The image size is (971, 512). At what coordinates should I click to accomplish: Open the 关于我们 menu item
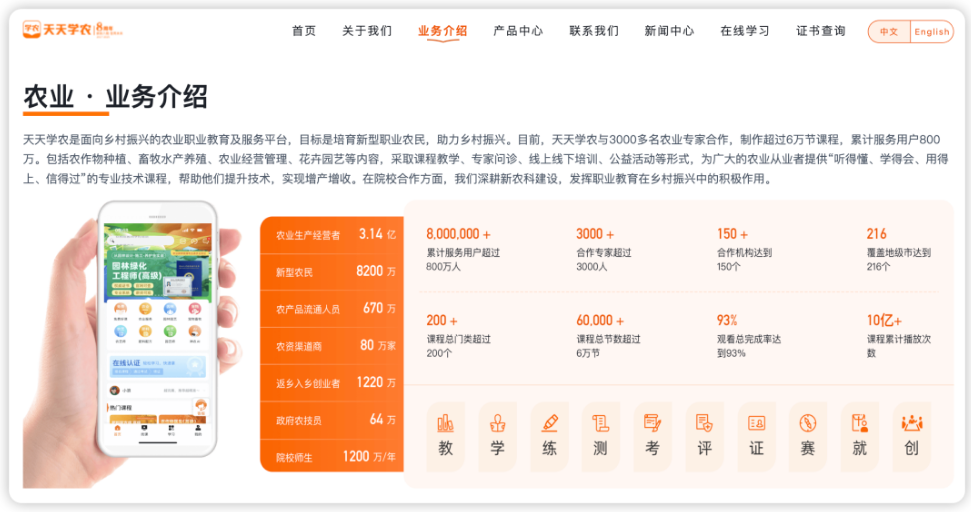pos(367,31)
